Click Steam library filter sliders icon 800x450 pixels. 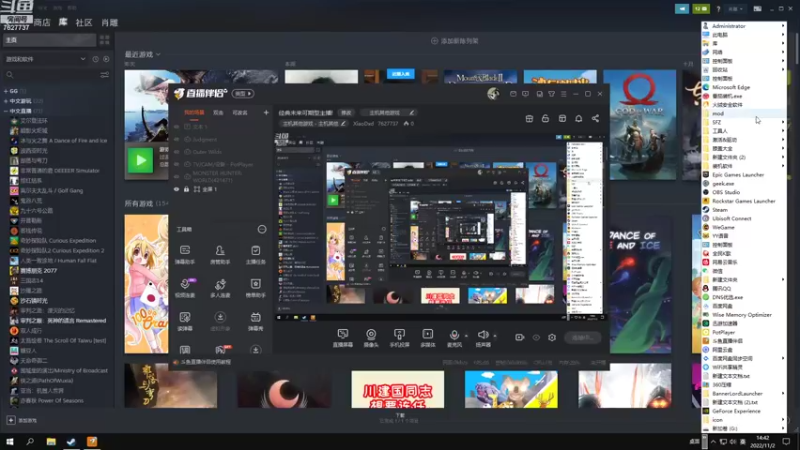point(105,75)
